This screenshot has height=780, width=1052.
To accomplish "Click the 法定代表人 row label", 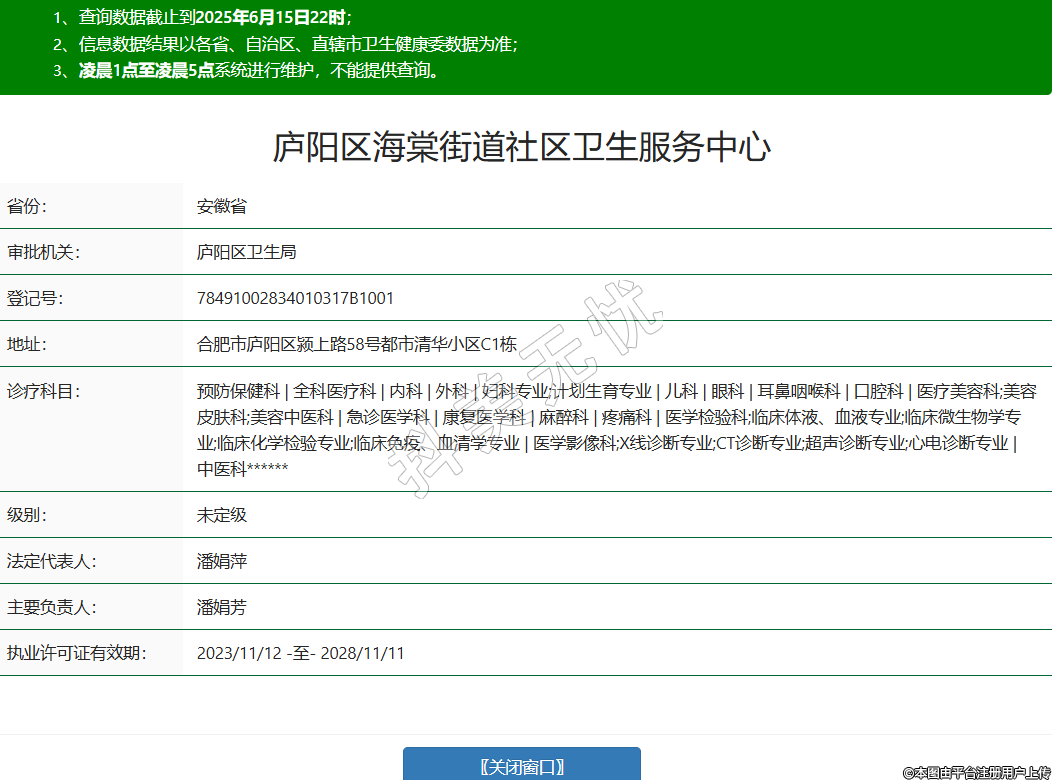I will [x=51, y=561].
